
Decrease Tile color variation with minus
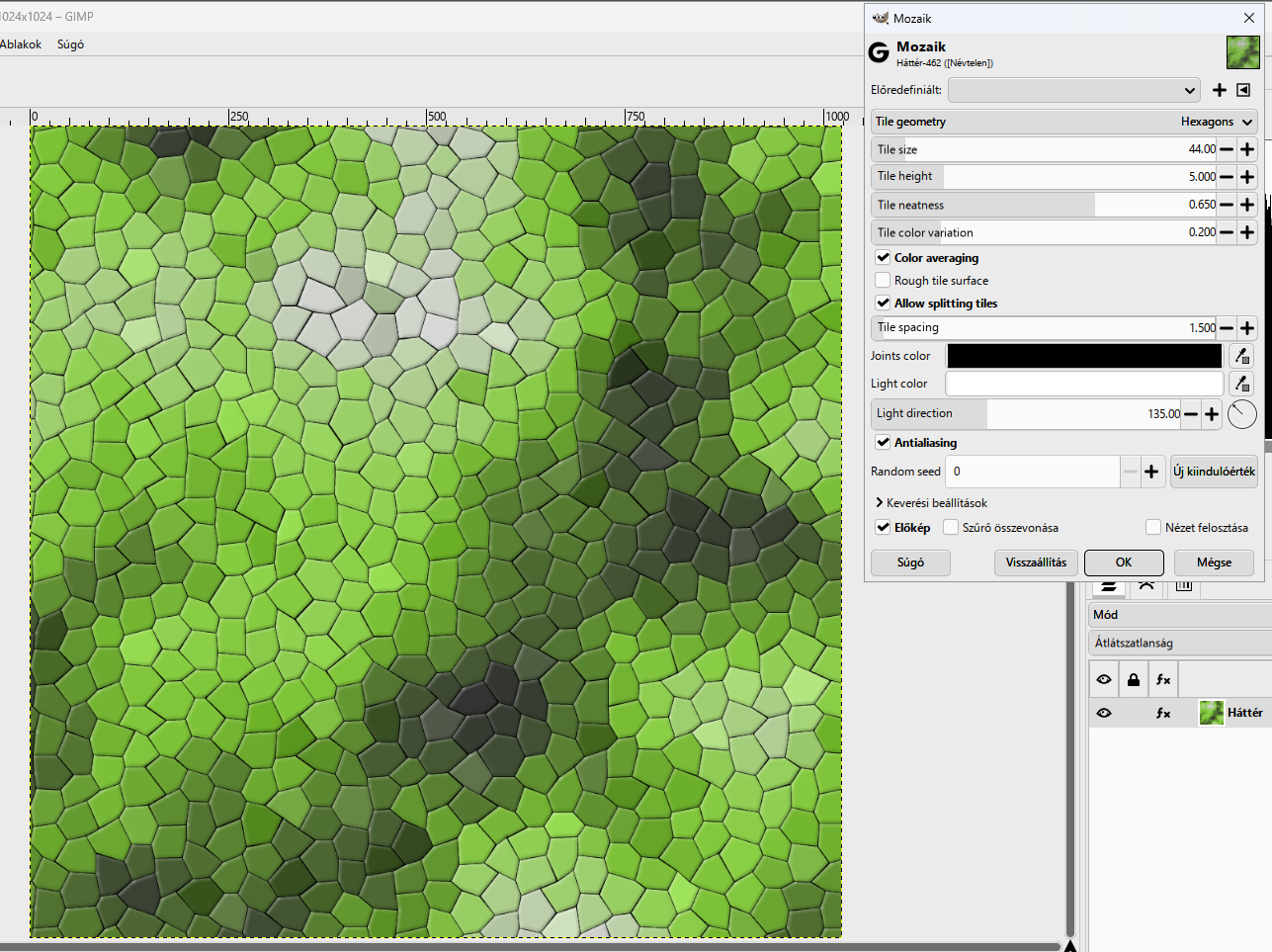pos(1227,232)
